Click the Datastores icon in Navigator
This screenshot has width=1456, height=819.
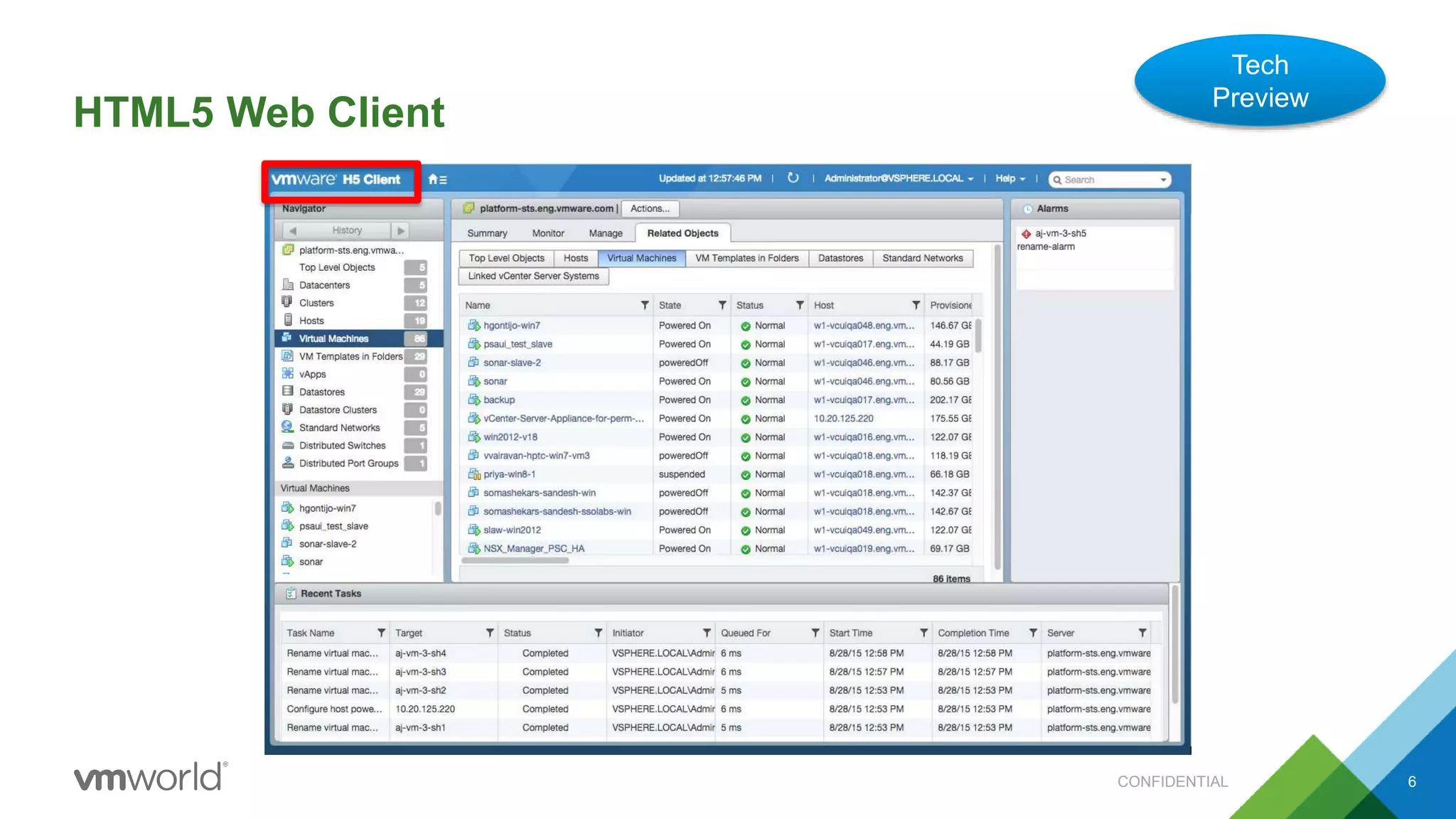(x=287, y=391)
